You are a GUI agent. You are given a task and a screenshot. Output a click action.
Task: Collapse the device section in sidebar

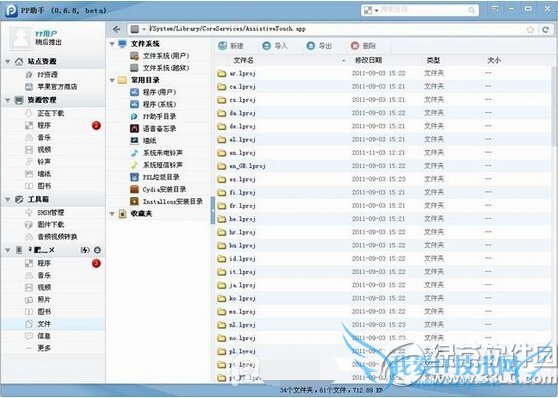tap(7, 250)
